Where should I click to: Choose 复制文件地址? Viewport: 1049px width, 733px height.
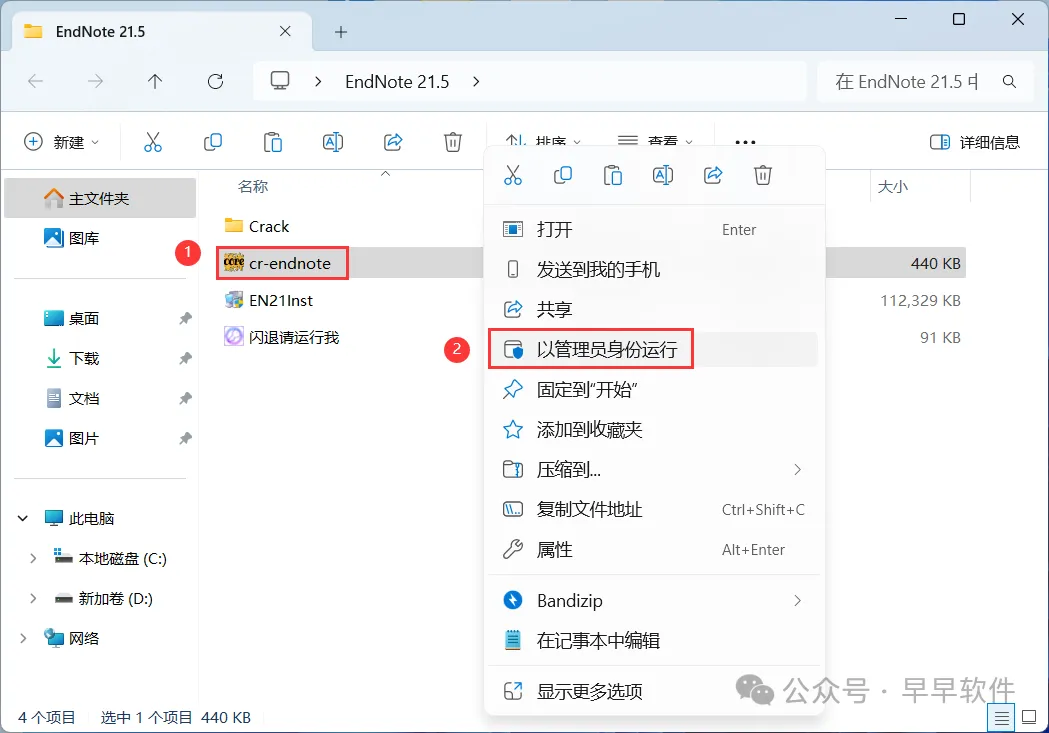point(654,510)
